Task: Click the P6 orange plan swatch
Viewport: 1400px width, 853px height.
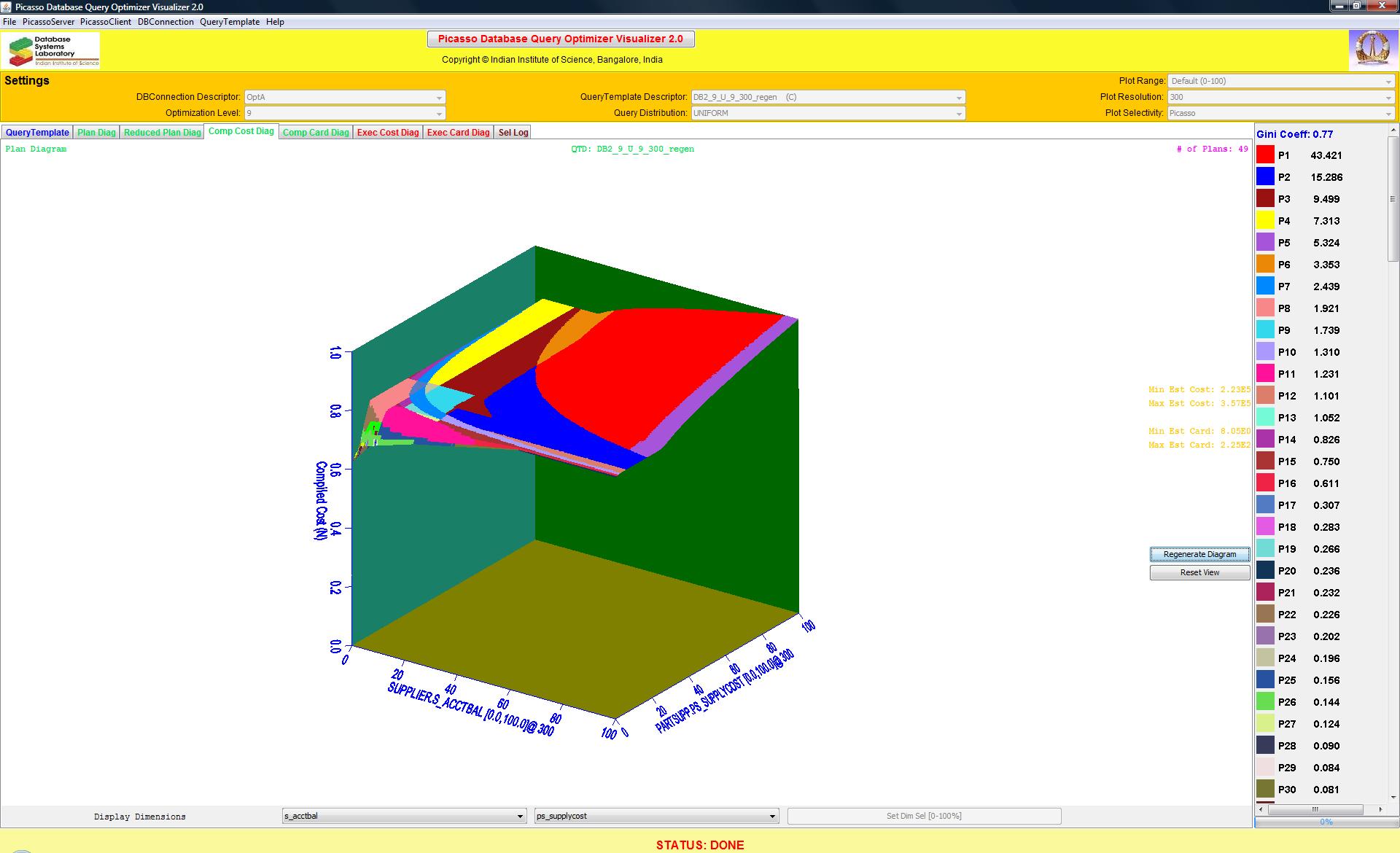Action: click(x=1265, y=264)
